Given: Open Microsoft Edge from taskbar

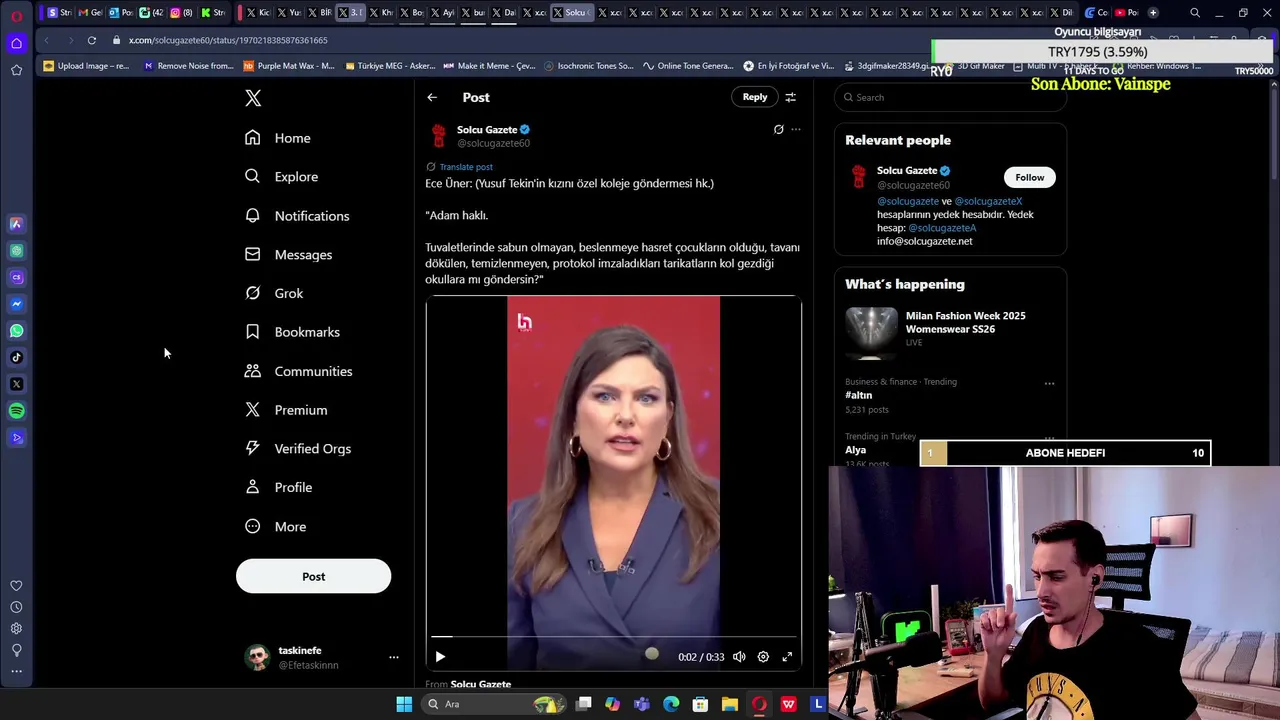Looking at the screenshot, I should click(x=671, y=704).
